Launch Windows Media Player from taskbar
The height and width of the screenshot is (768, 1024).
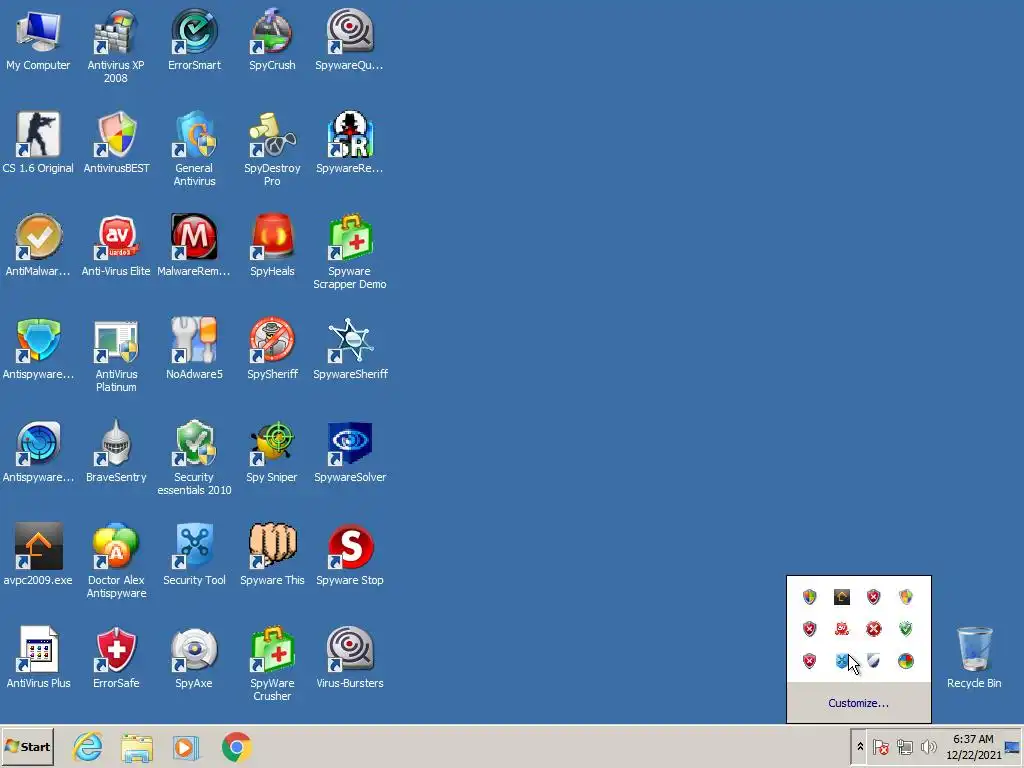coord(186,746)
